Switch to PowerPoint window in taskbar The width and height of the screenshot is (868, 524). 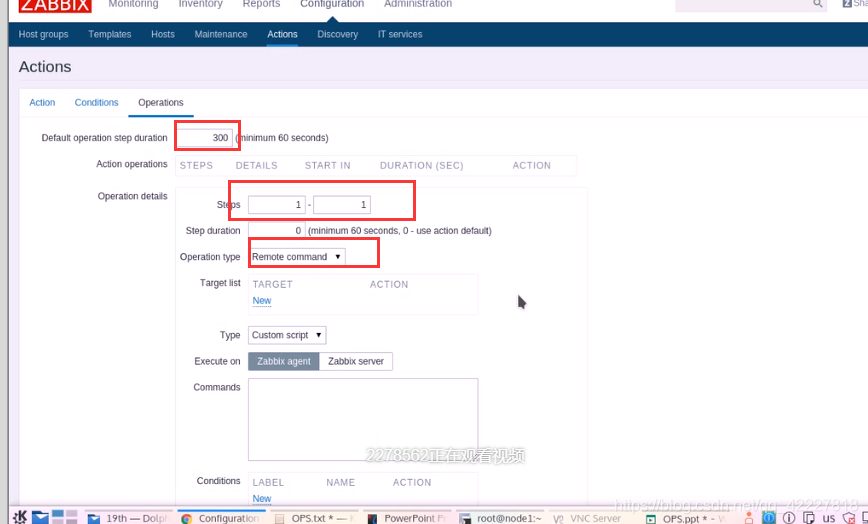pyautogui.click(x=407, y=518)
